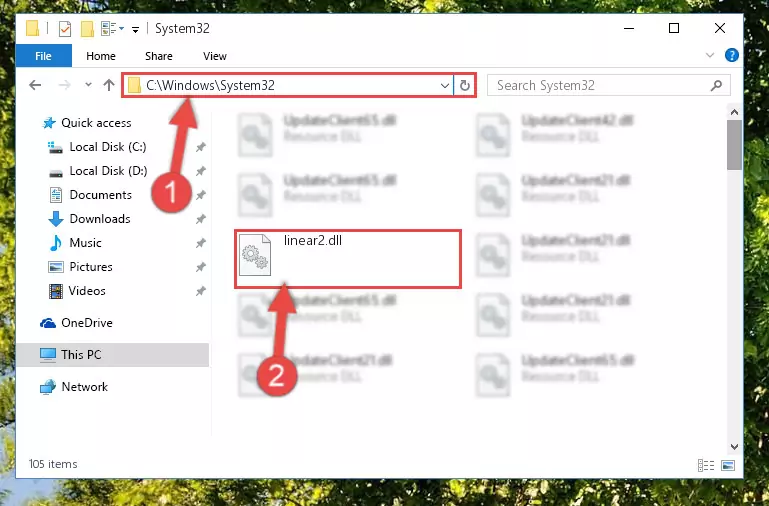Switch to Details view in status bar

pyautogui.click(x=706, y=465)
